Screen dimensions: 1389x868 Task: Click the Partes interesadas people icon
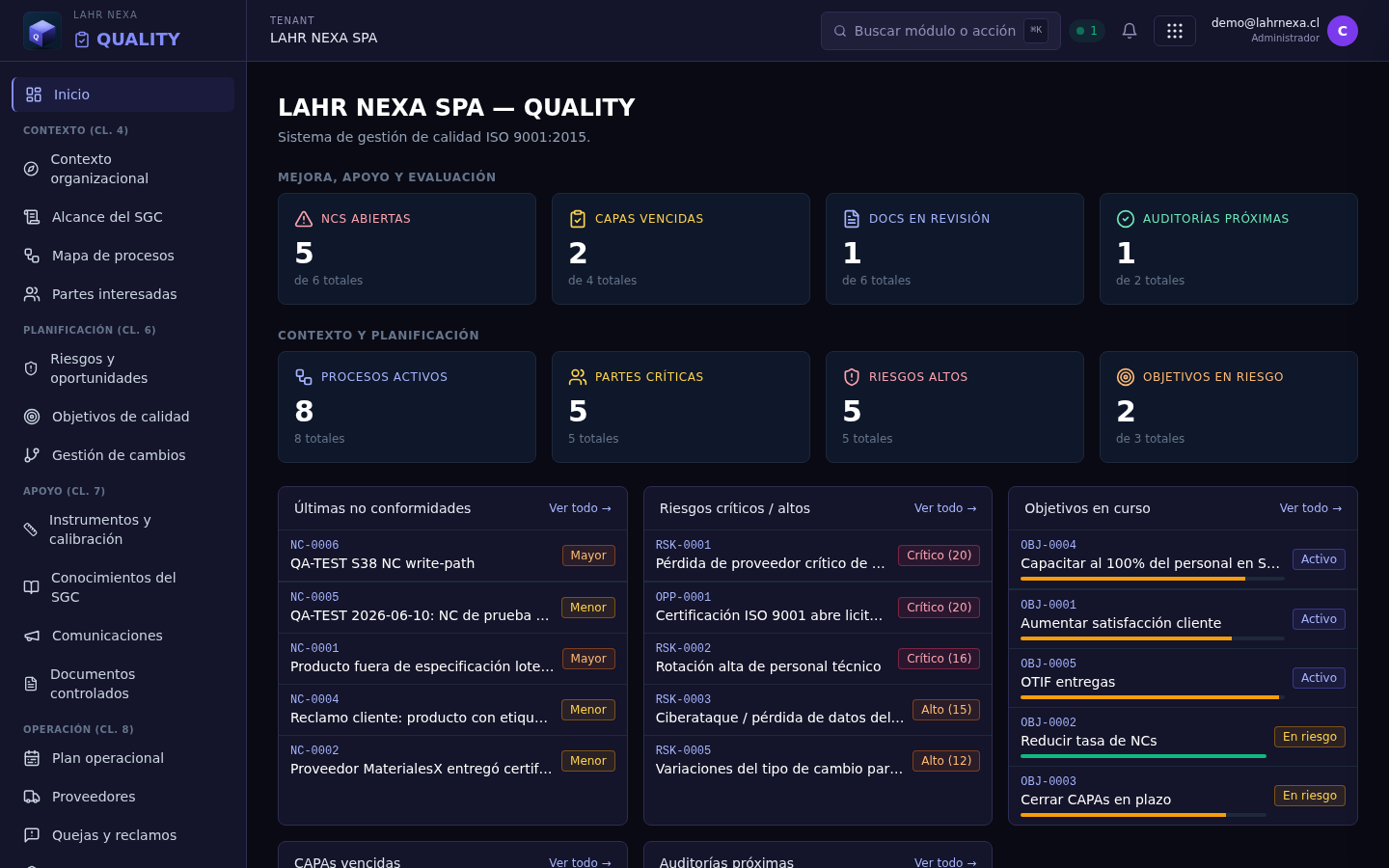(x=32, y=294)
